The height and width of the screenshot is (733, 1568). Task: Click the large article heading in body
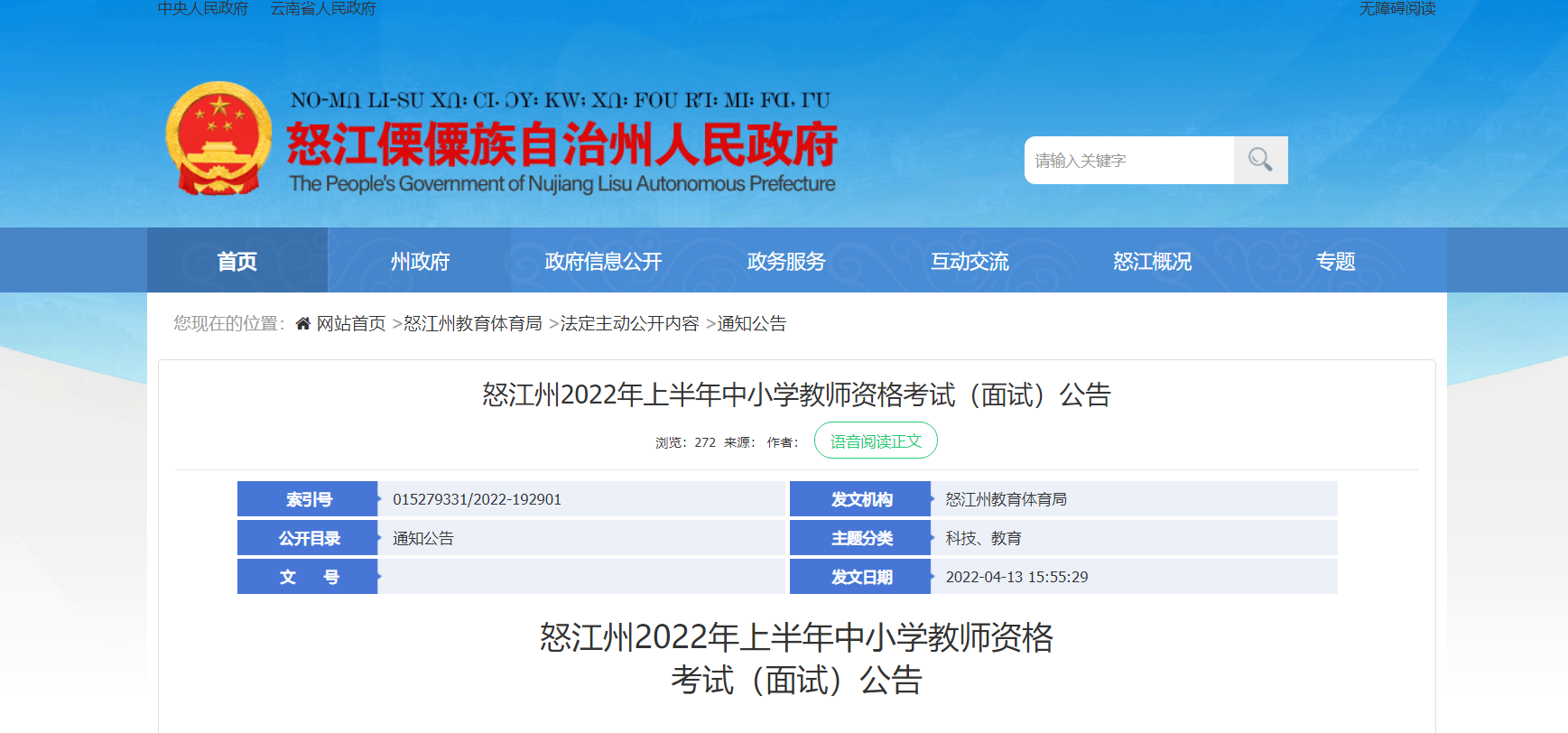(796, 658)
